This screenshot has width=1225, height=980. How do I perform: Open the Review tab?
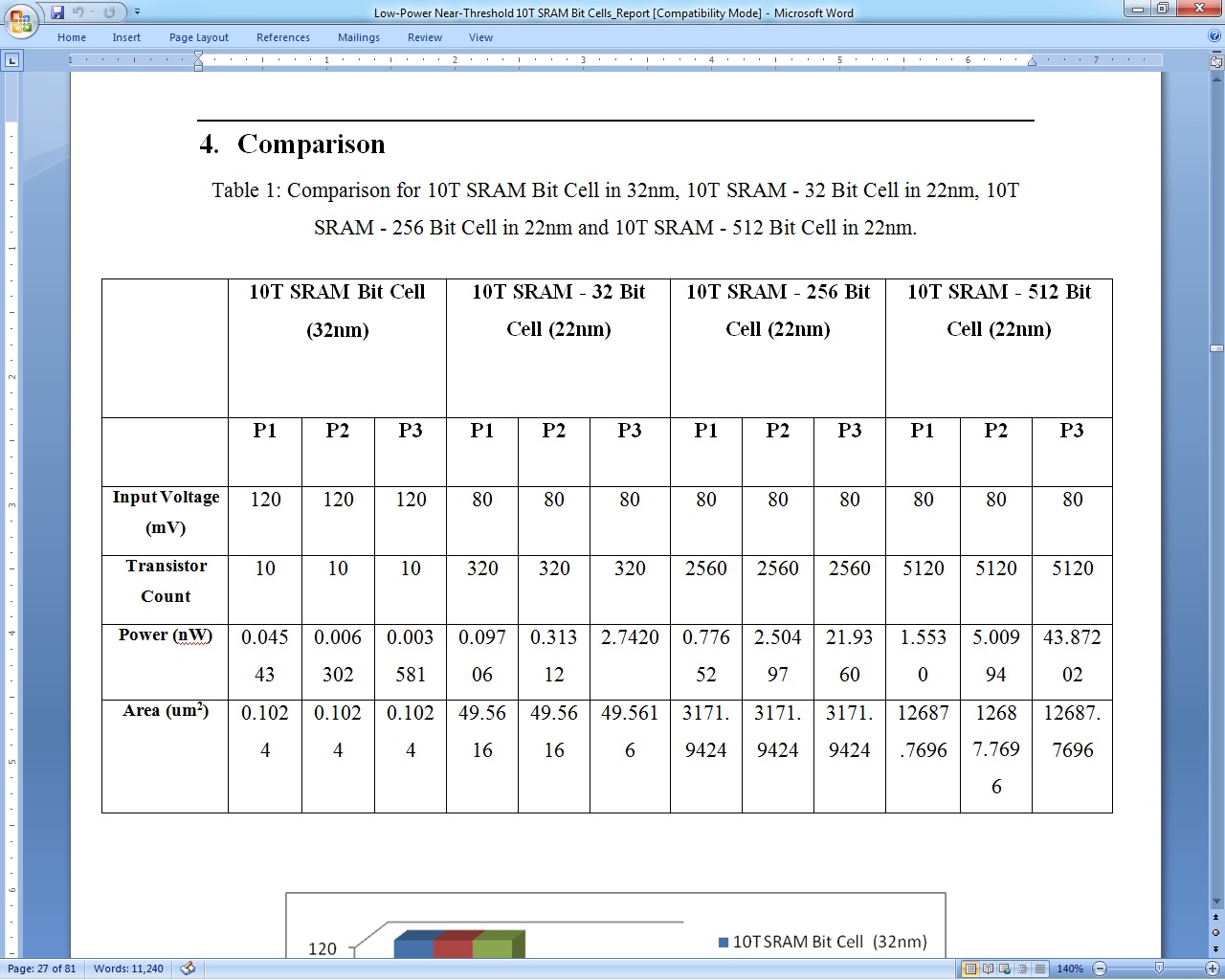[x=425, y=37]
